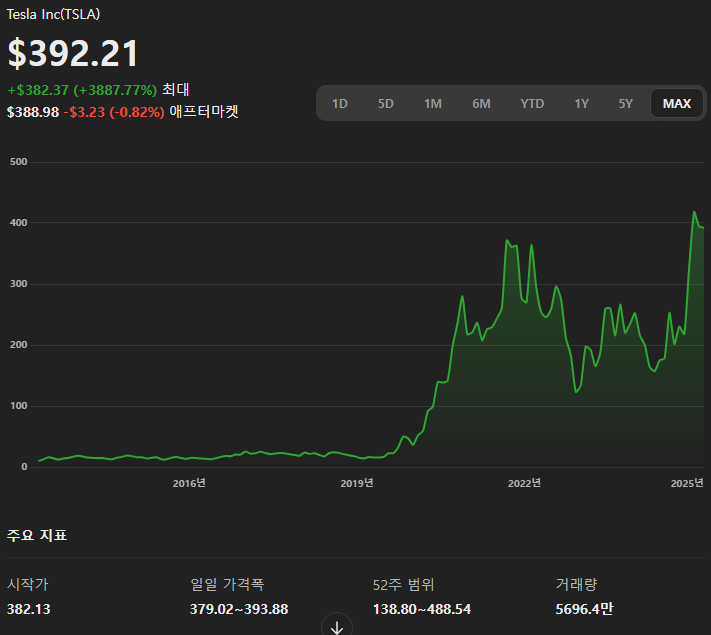The width and height of the screenshot is (711, 635).
Task: Click the 2019년 x-axis label
Action: pos(357,483)
